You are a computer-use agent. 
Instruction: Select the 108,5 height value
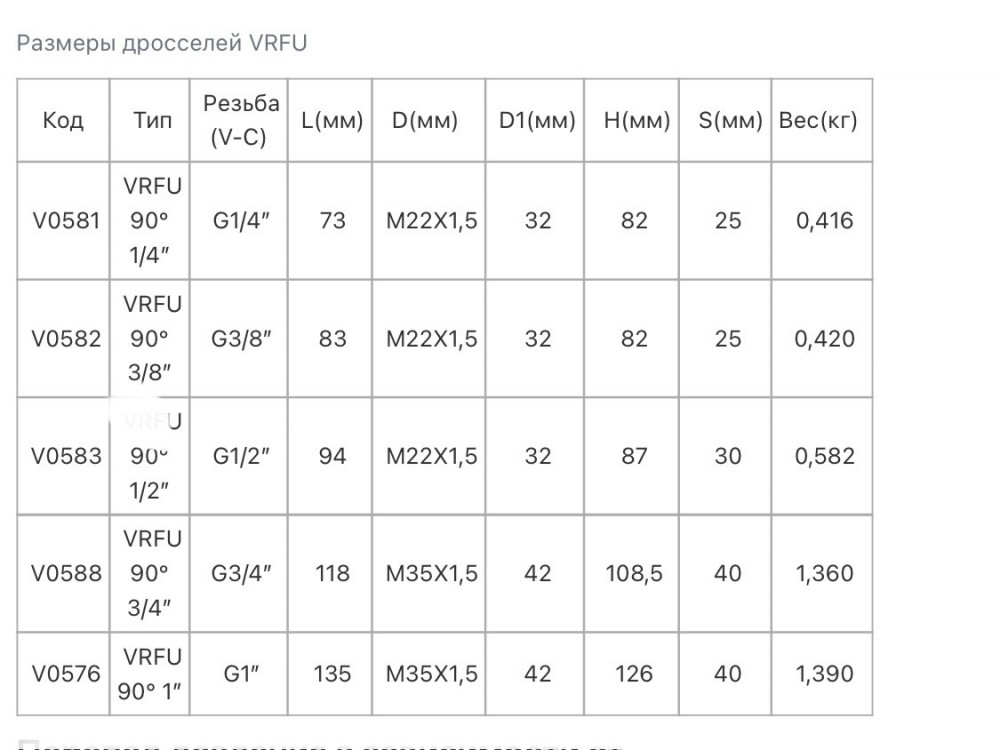(634, 573)
